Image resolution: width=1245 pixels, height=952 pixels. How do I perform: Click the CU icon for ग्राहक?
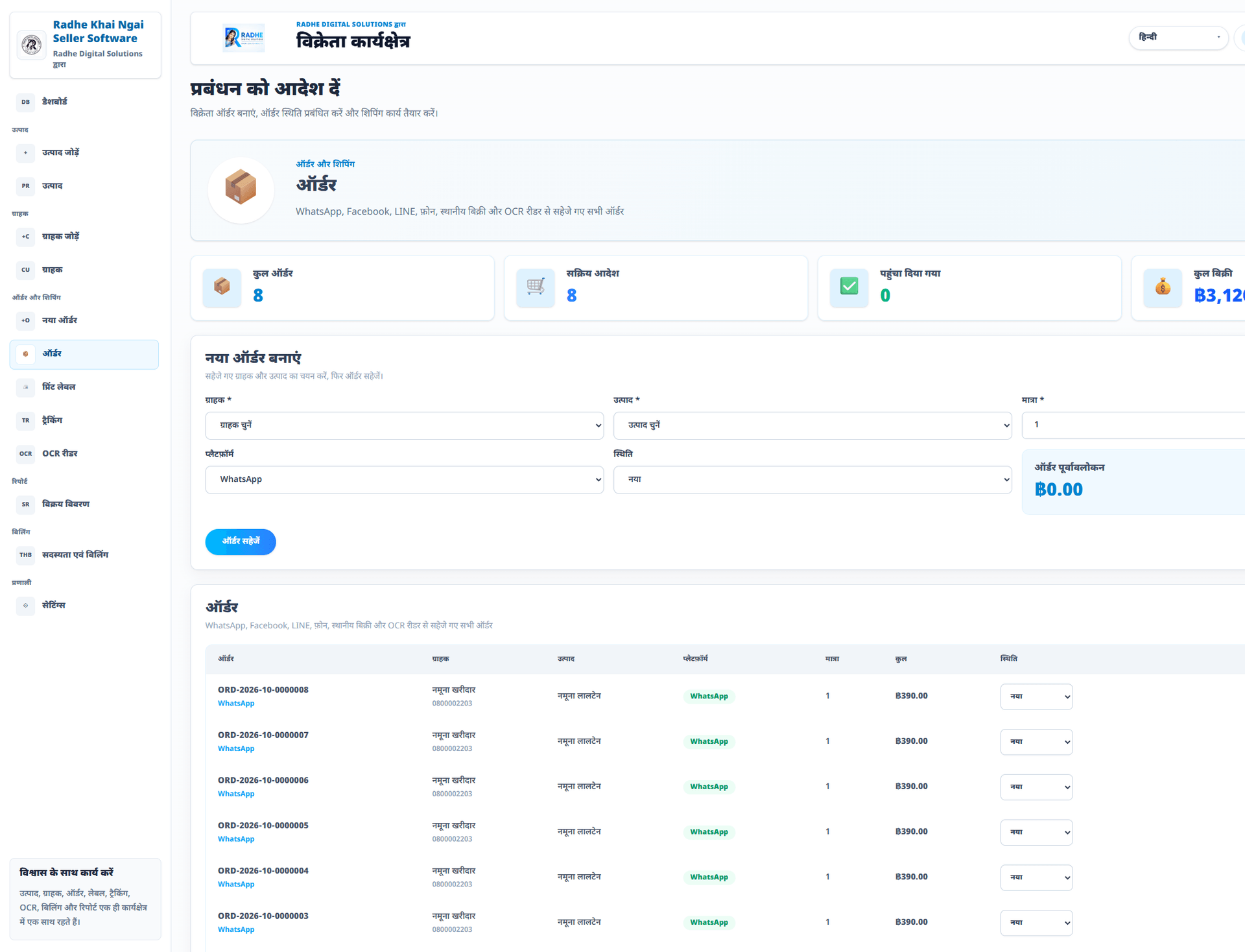25,270
